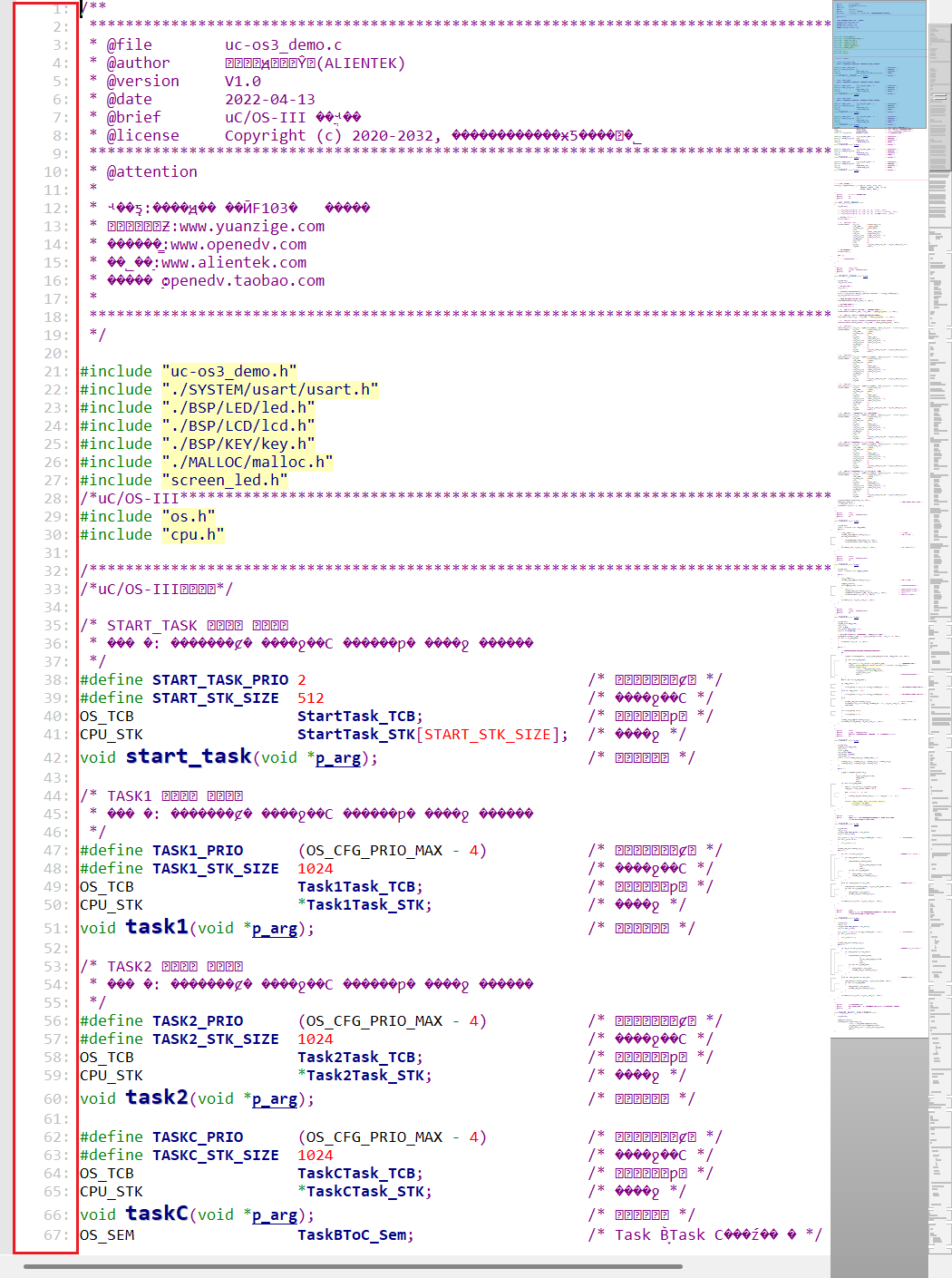952x1278 pixels.
Task: Click the task1 function declaration name
Action: coord(157,926)
